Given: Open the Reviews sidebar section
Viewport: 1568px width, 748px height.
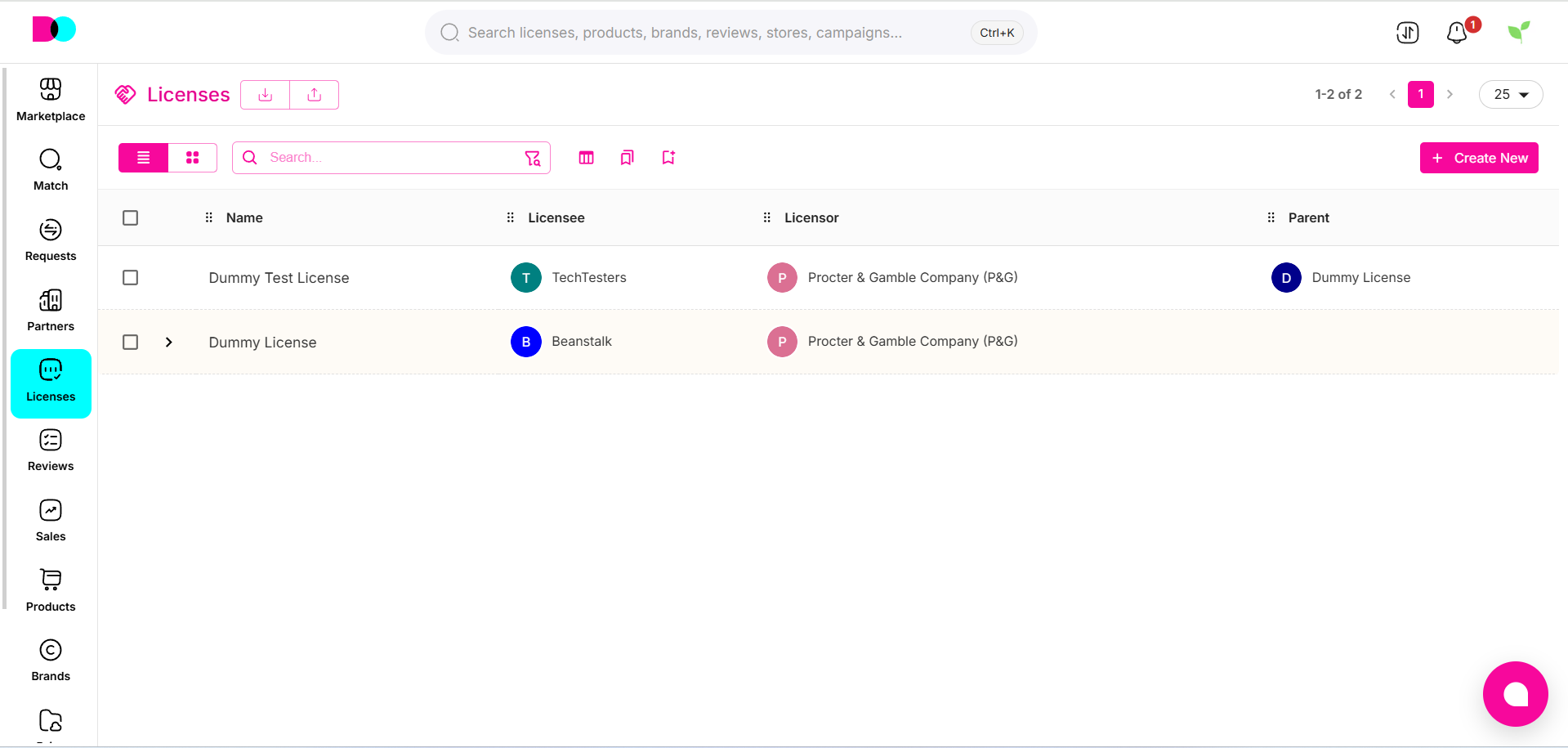Looking at the screenshot, I should (x=51, y=450).
